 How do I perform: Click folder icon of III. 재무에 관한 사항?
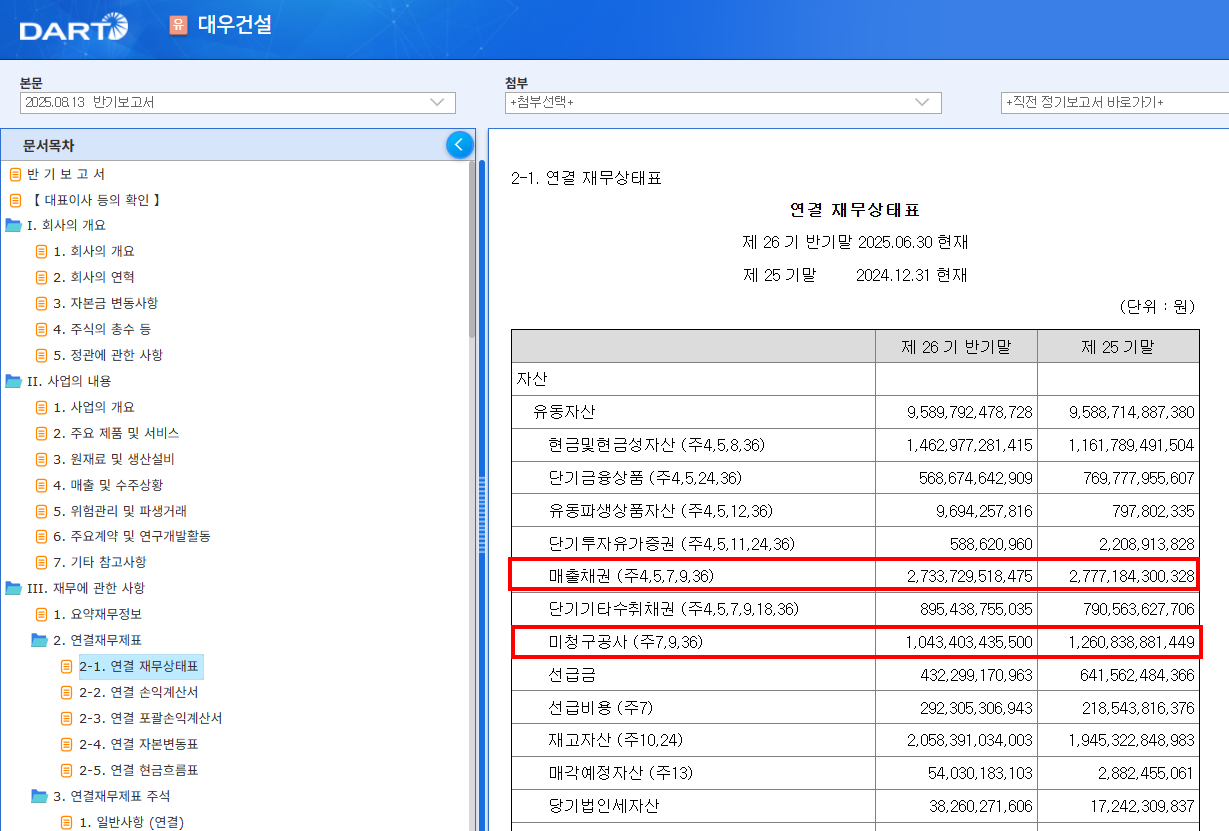(13, 588)
